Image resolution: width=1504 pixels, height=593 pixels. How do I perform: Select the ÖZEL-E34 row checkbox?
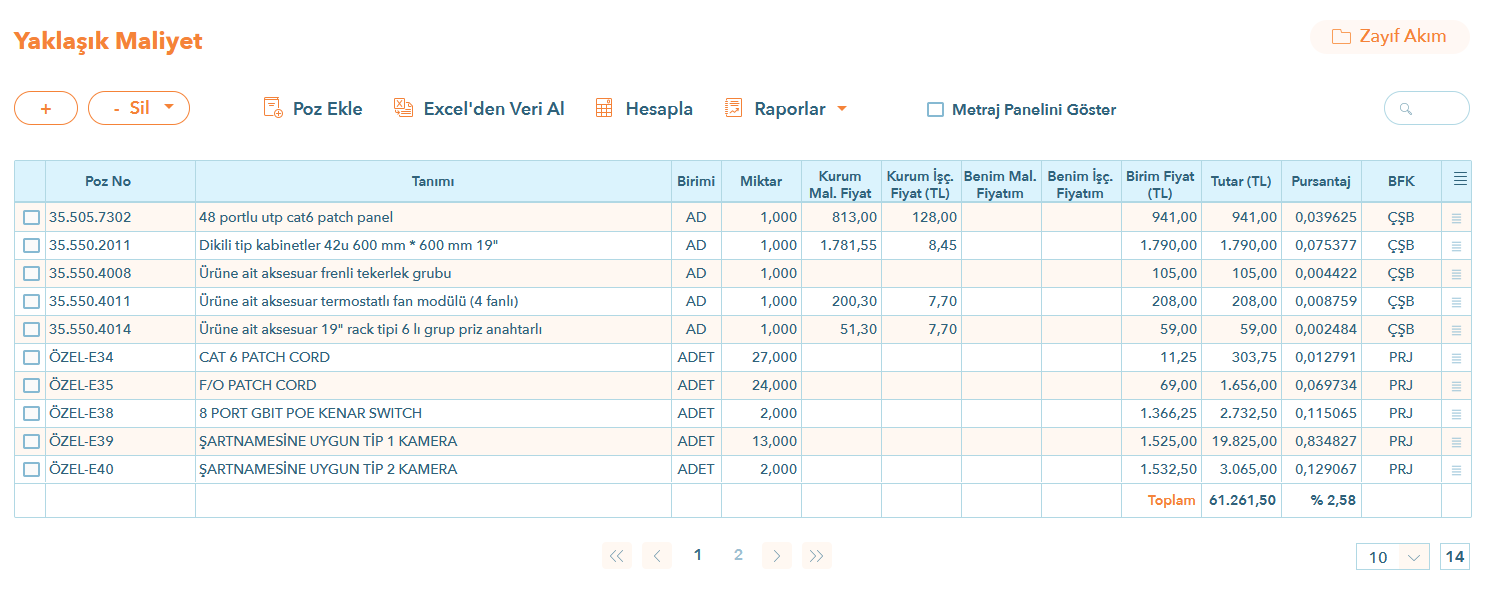click(31, 357)
